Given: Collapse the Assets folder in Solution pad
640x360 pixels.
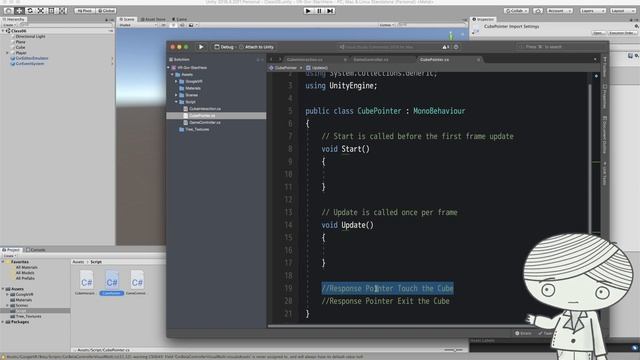Looking at the screenshot, I should click(173, 75).
